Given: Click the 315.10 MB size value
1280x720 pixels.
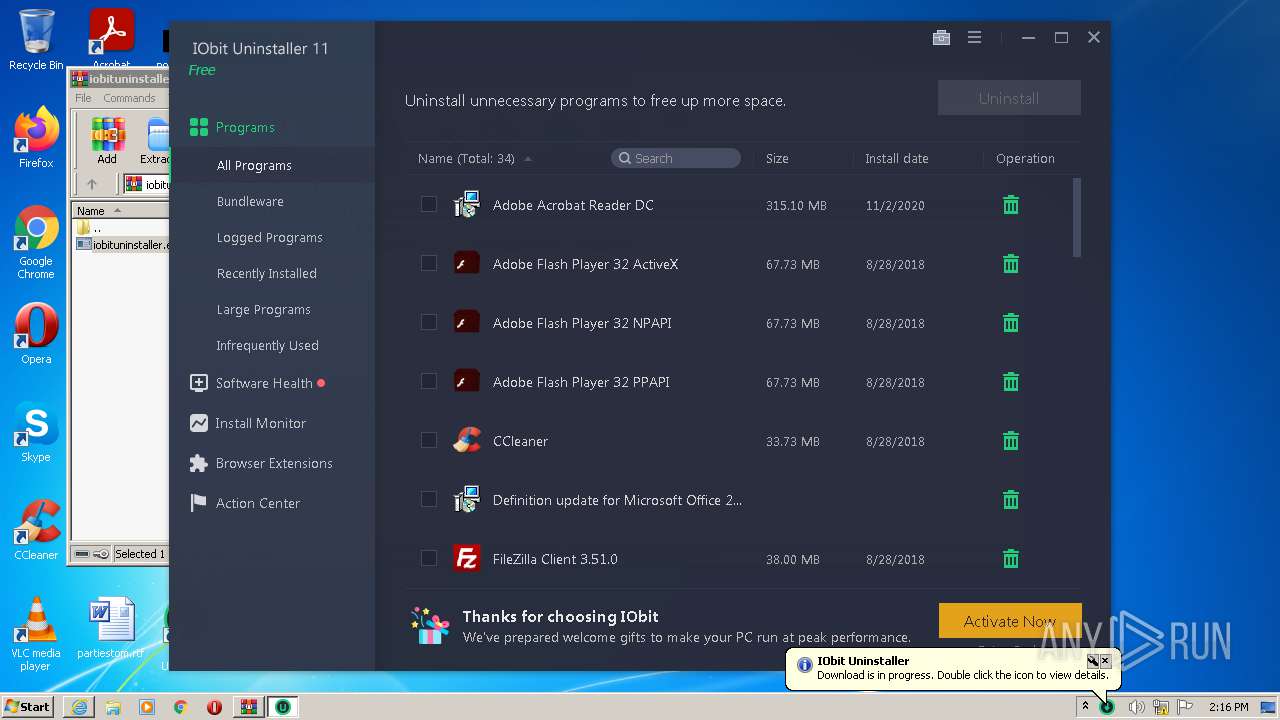Looking at the screenshot, I should [x=796, y=205].
